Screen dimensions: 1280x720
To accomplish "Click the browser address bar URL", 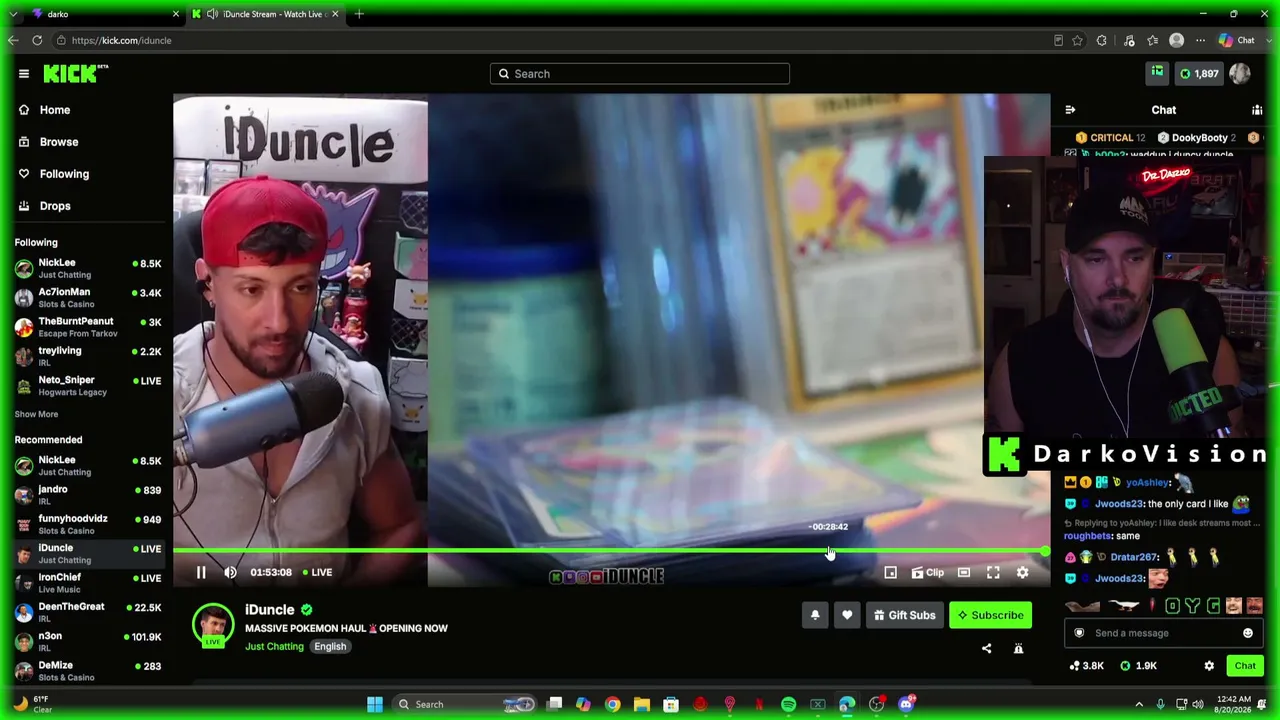I will tap(121, 40).
